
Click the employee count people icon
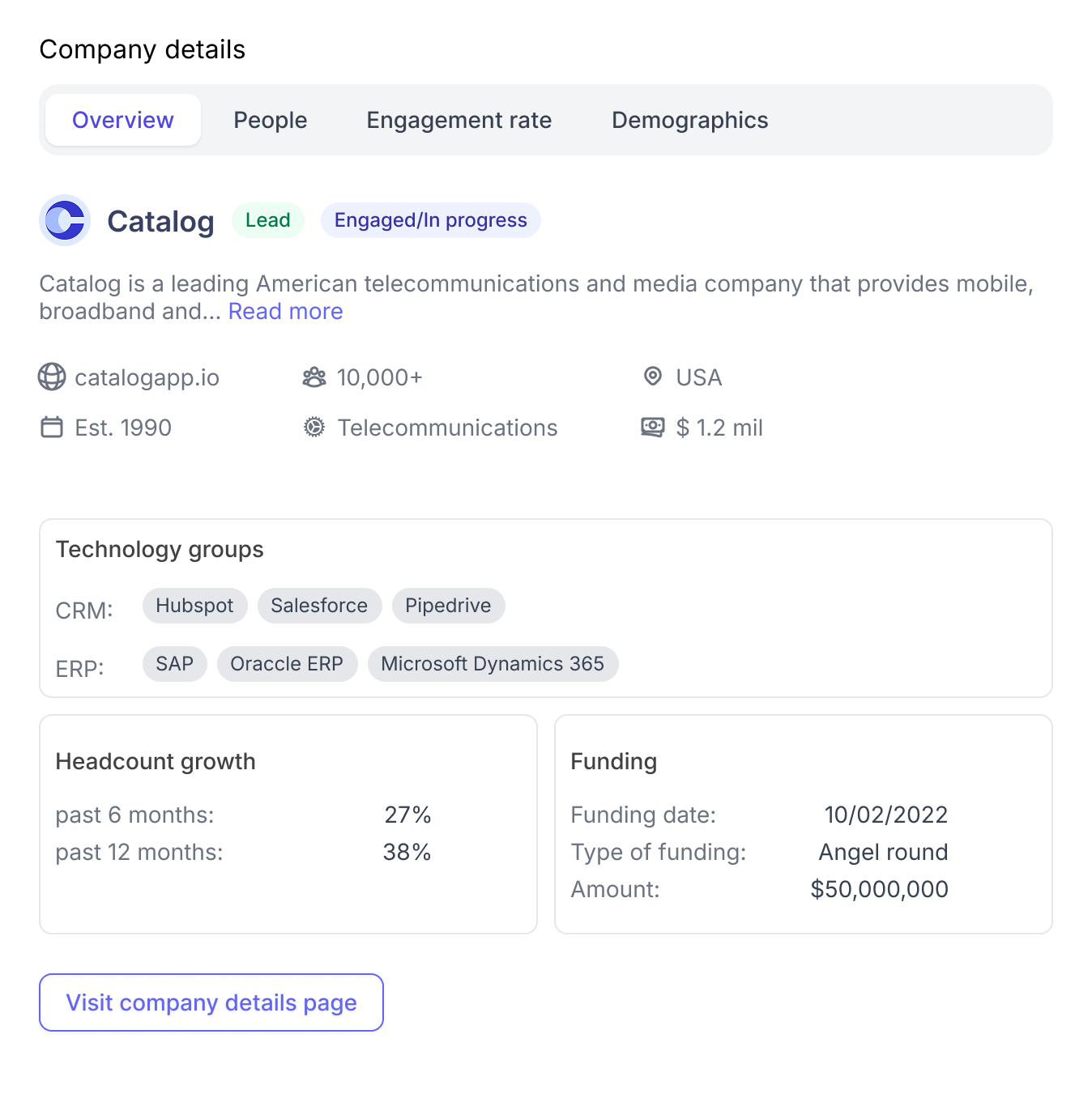click(314, 377)
